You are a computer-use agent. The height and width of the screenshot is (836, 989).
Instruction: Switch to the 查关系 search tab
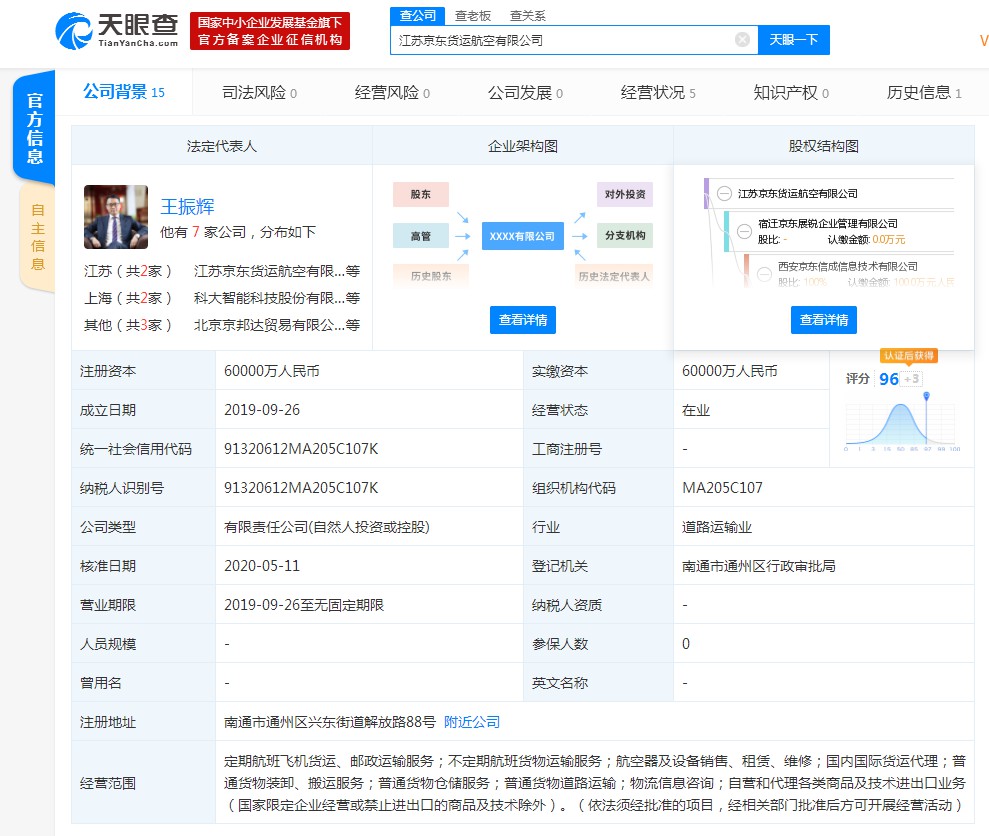(528, 16)
